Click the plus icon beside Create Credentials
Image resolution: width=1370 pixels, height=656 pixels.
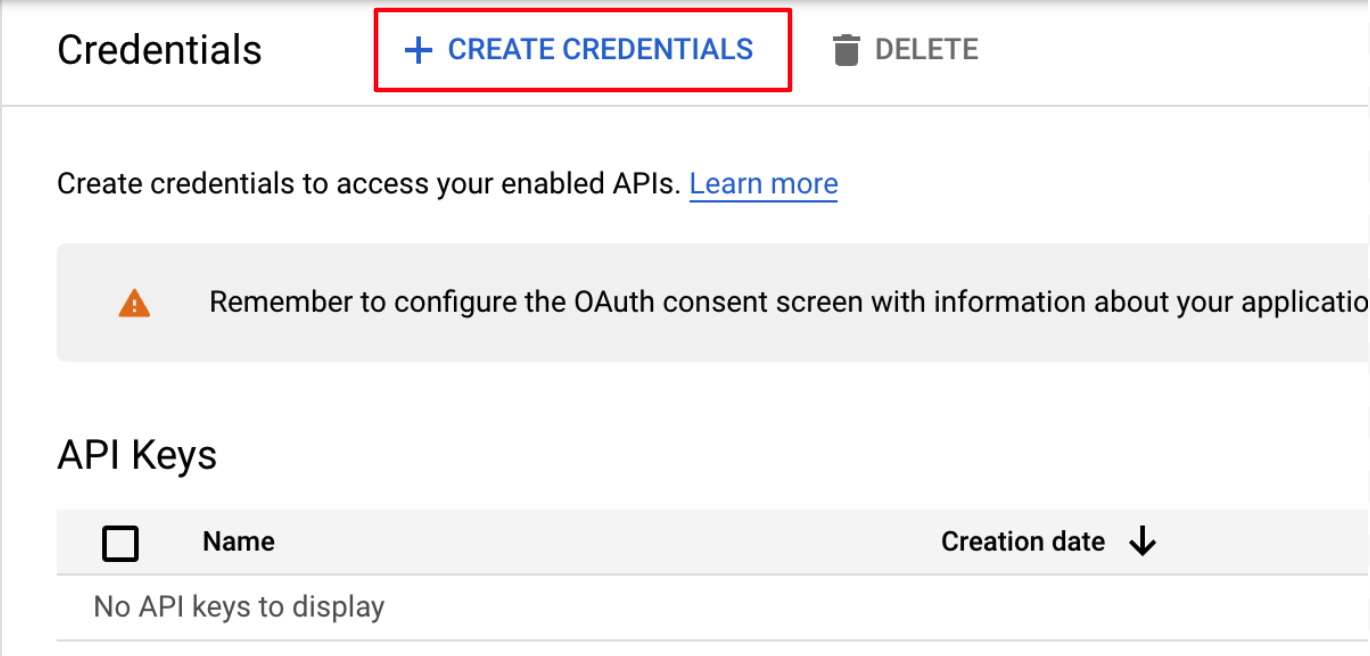[418, 50]
